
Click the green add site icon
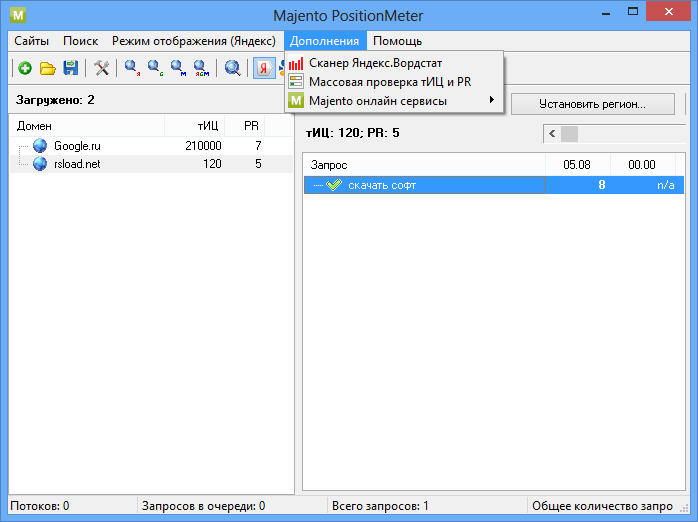point(25,68)
